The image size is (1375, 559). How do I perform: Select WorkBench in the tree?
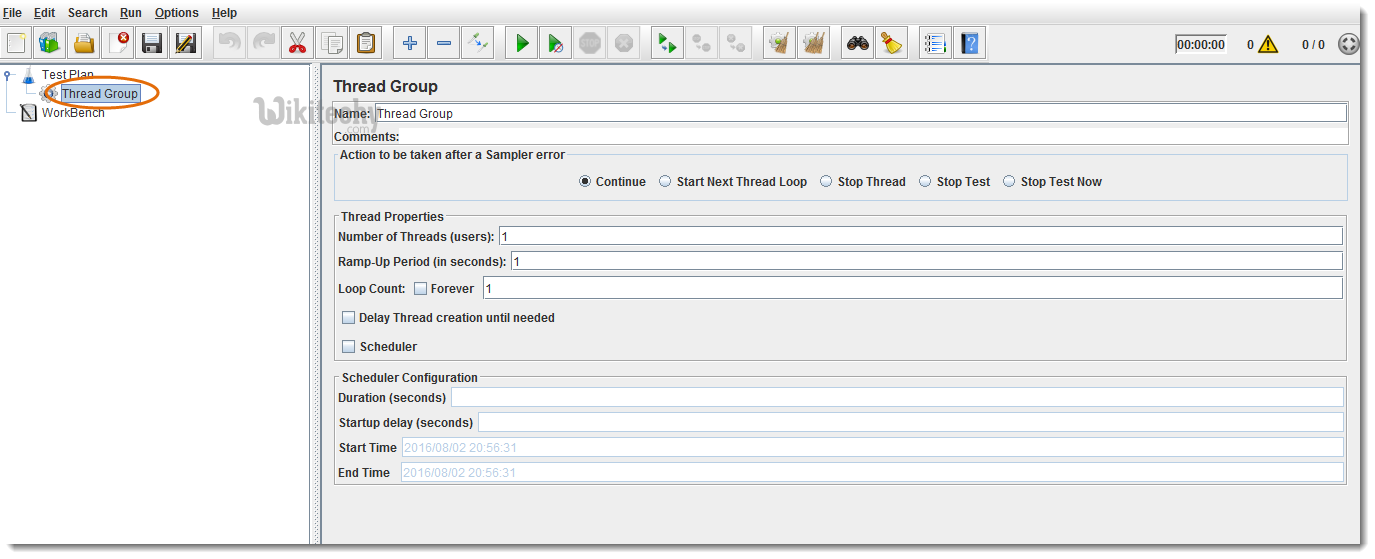pos(72,113)
